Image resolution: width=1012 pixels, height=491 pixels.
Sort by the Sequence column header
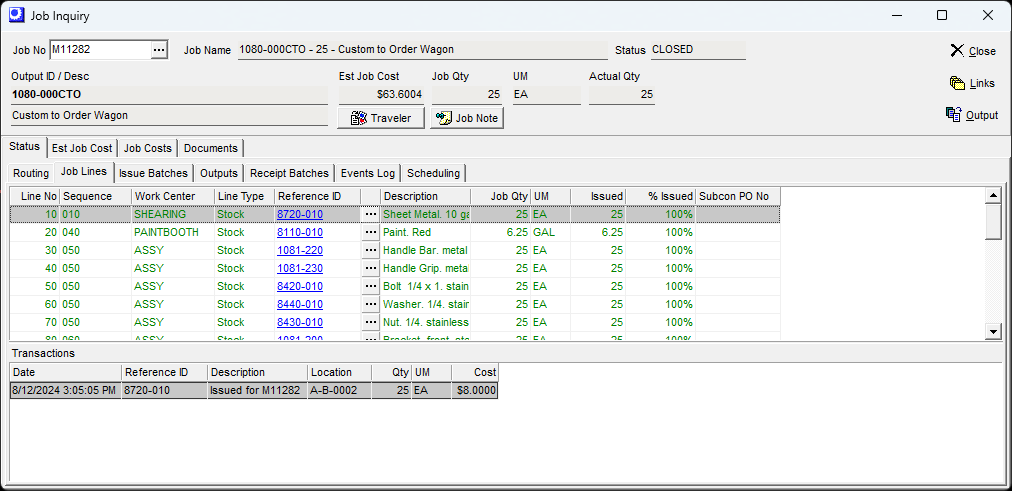click(96, 196)
